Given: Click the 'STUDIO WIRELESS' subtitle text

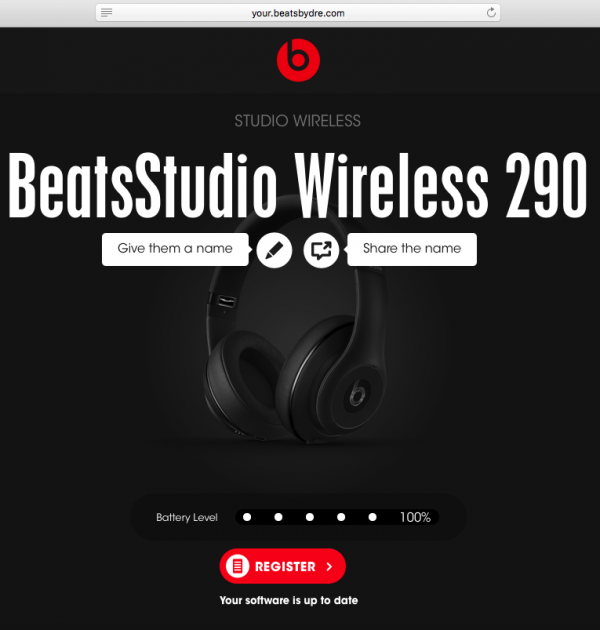Looking at the screenshot, I should tap(298, 121).
